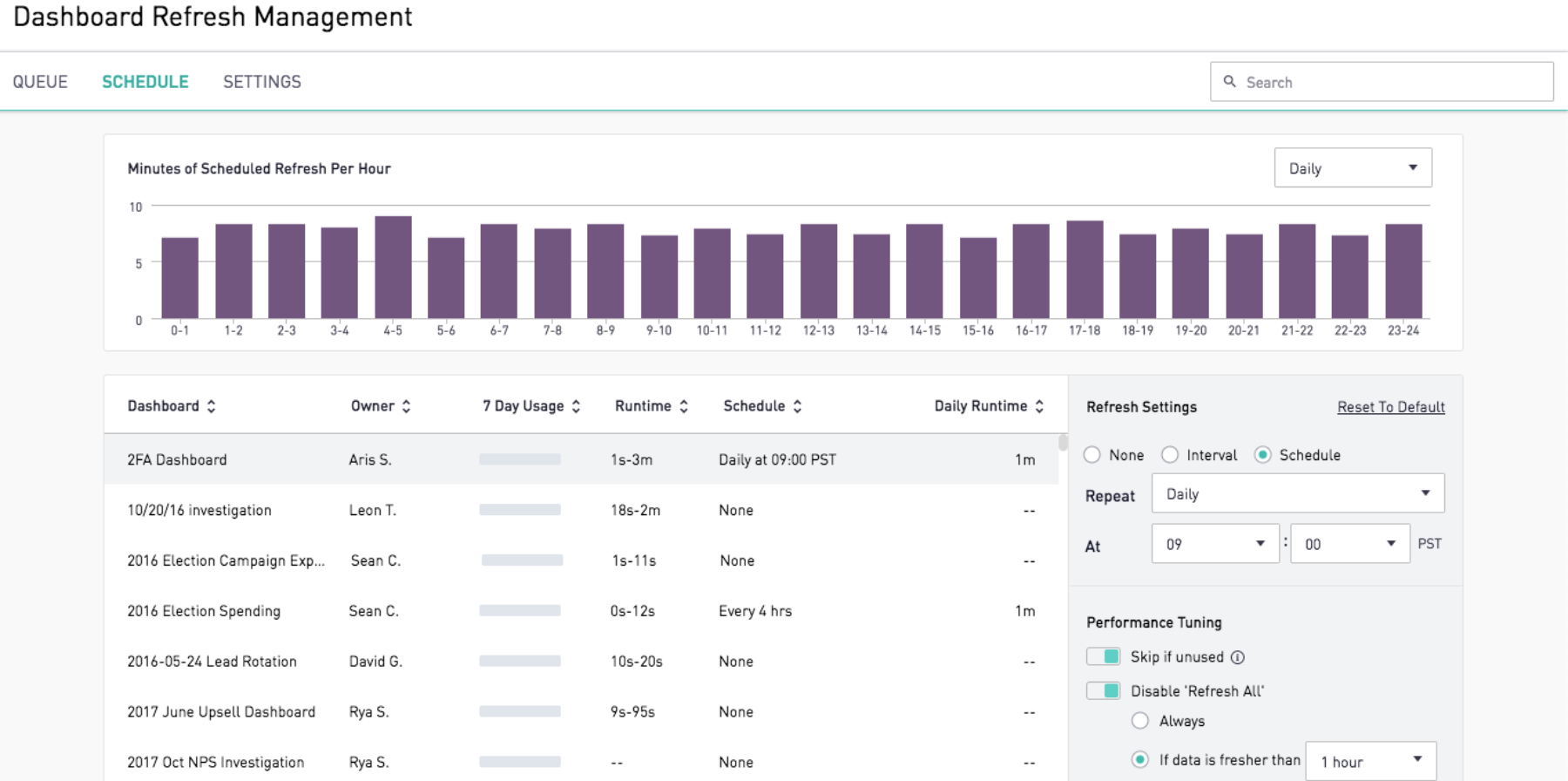Image resolution: width=1568 pixels, height=781 pixels.
Task: Select the None refresh radio option
Action: point(1092,455)
